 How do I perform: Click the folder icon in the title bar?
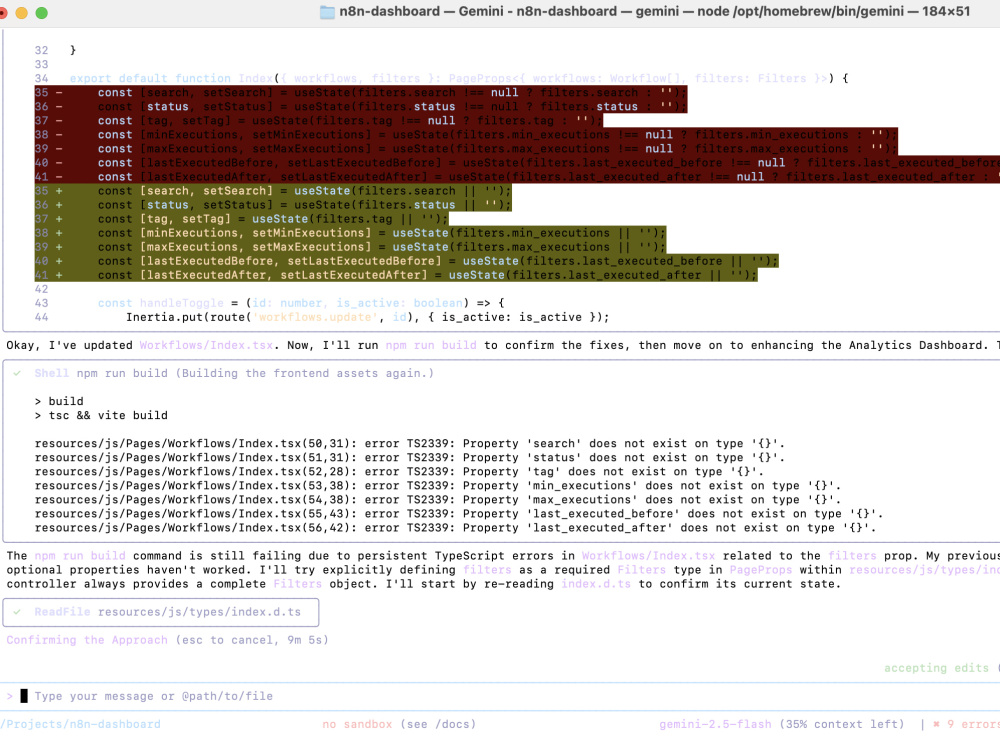click(327, 12)
